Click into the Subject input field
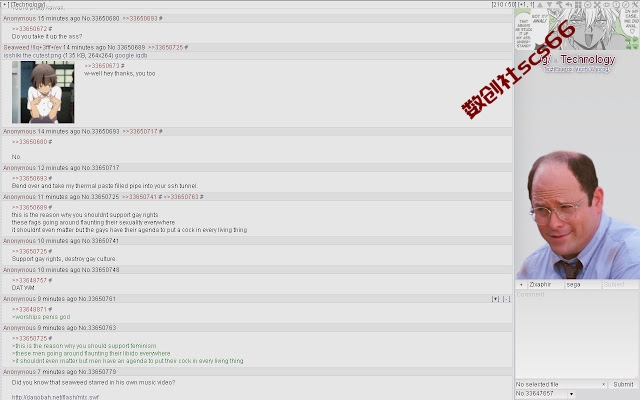640x400 pixels. click(x=620, y=284)
